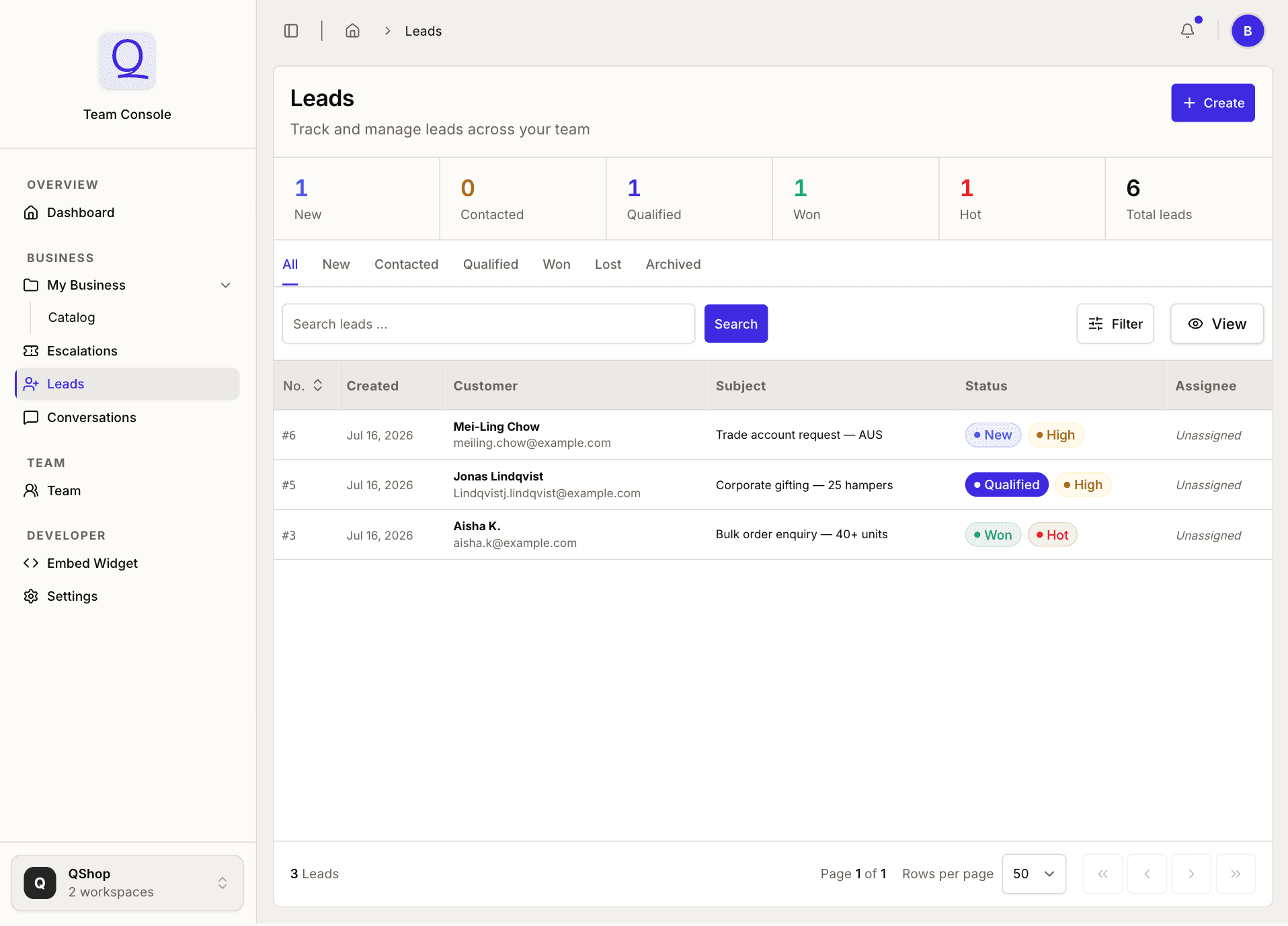Viewport: 1288px width, 926px height.
Task: Open the notifications bell
Action: [1188, 31]
